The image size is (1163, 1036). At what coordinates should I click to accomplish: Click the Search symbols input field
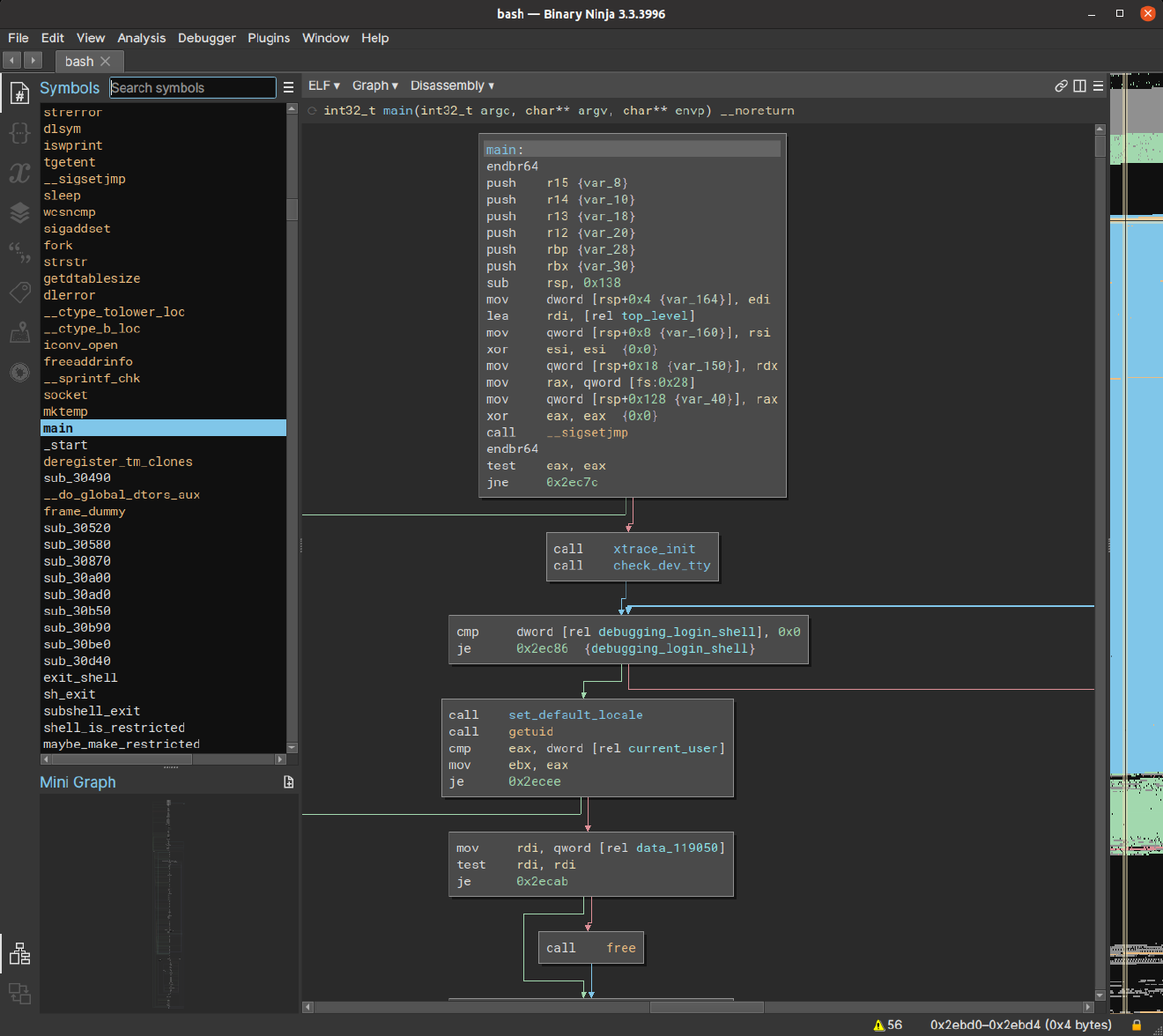point(192,87)
